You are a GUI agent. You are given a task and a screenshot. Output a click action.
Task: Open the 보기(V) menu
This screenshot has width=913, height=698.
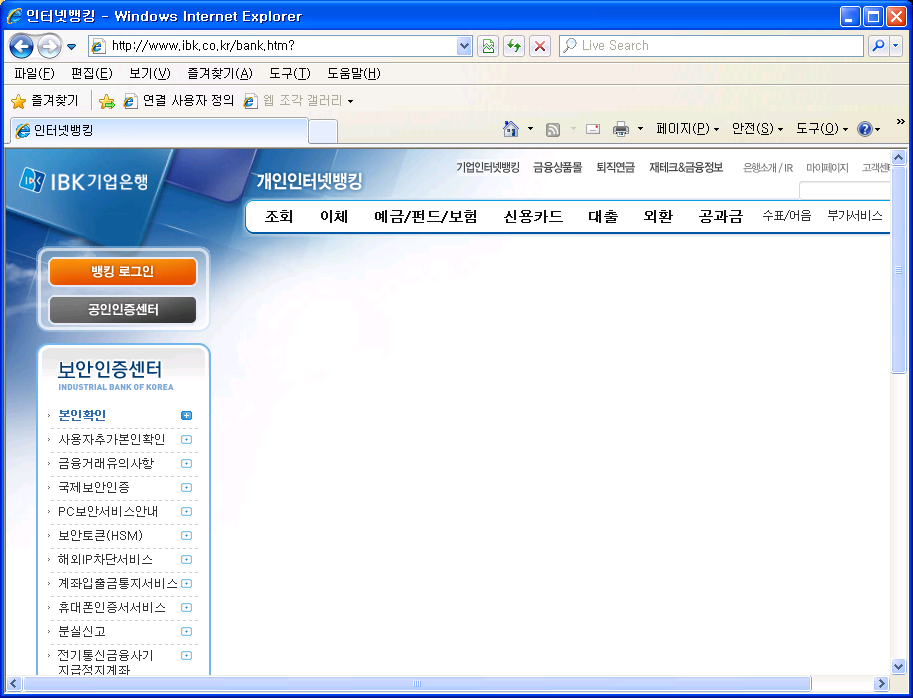[x=150, y=73]
